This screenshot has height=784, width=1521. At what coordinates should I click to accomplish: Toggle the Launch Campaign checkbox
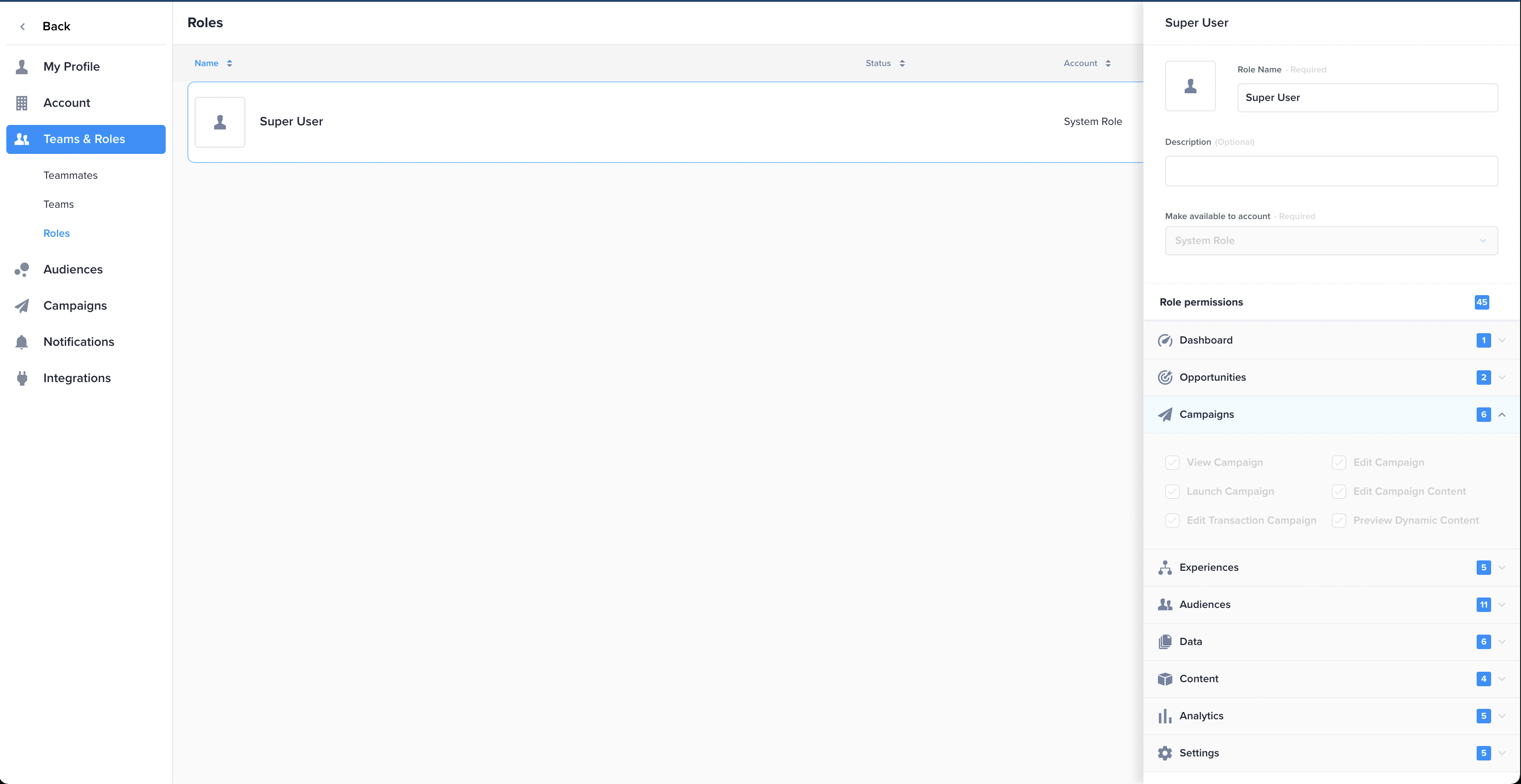[1172, 491]
